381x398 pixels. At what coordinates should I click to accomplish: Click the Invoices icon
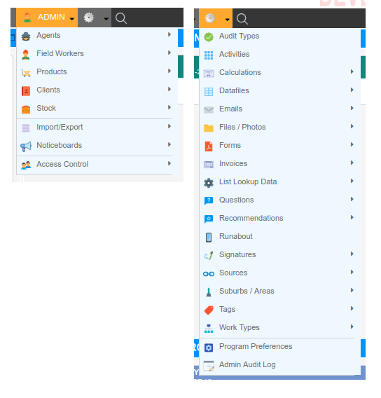click(209, 164)
